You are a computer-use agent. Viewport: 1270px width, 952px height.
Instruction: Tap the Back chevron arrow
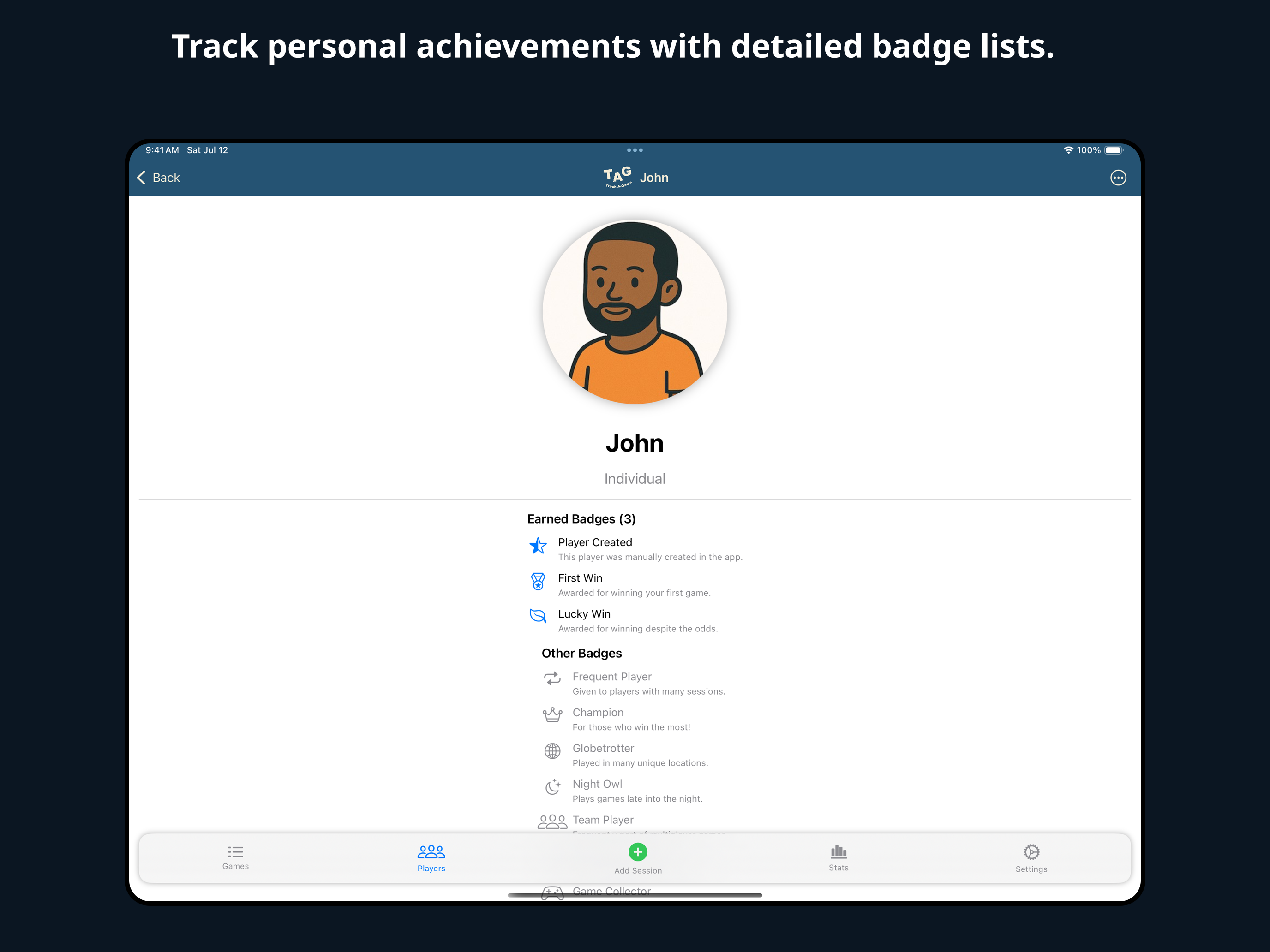pos(141,178)
